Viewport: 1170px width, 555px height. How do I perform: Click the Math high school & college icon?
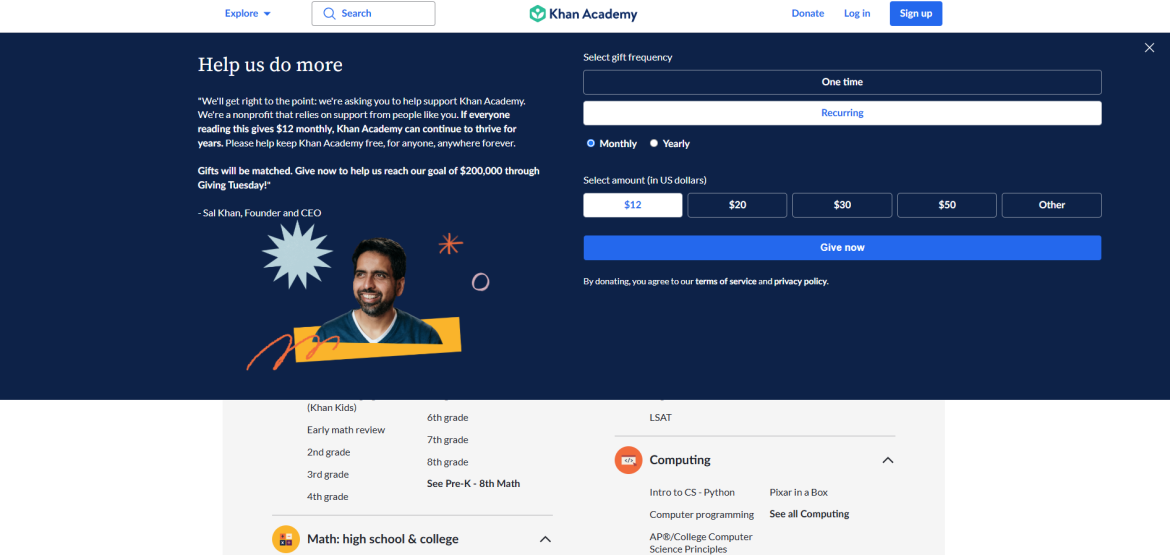click(285, 539)
